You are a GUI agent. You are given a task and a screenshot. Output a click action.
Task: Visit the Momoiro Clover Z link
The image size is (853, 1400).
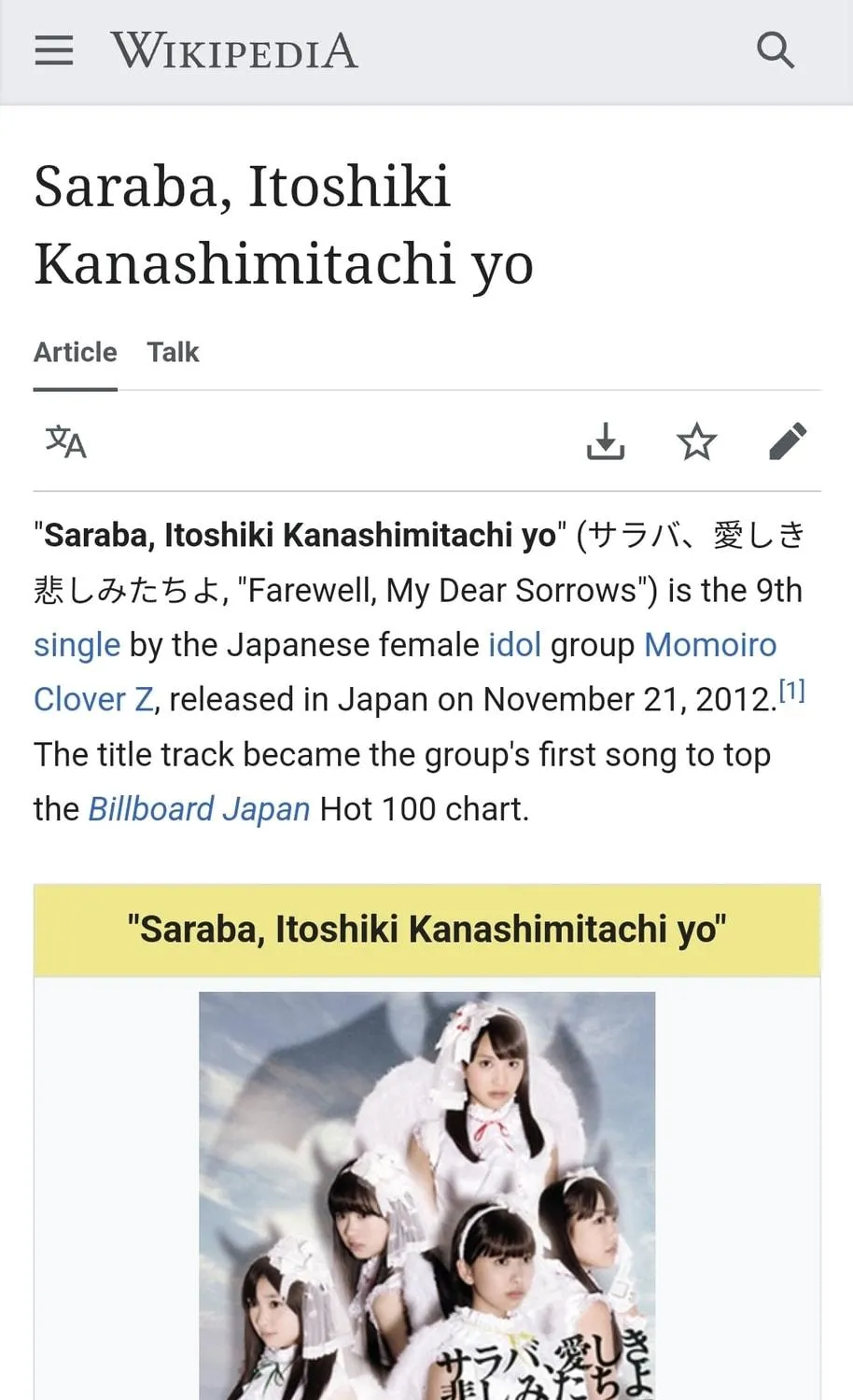tap(710, 645)
